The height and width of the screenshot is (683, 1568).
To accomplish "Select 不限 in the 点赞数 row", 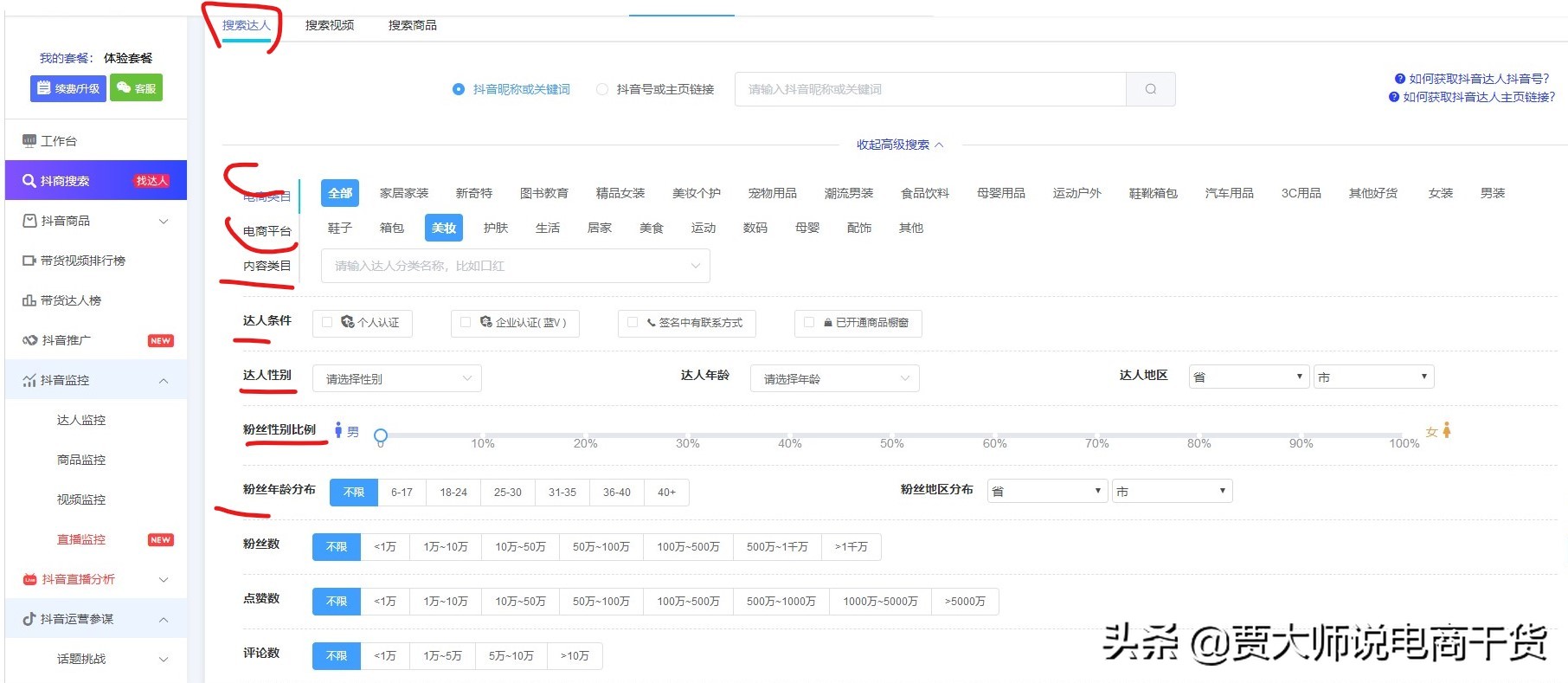I will (x=337, y=601).
